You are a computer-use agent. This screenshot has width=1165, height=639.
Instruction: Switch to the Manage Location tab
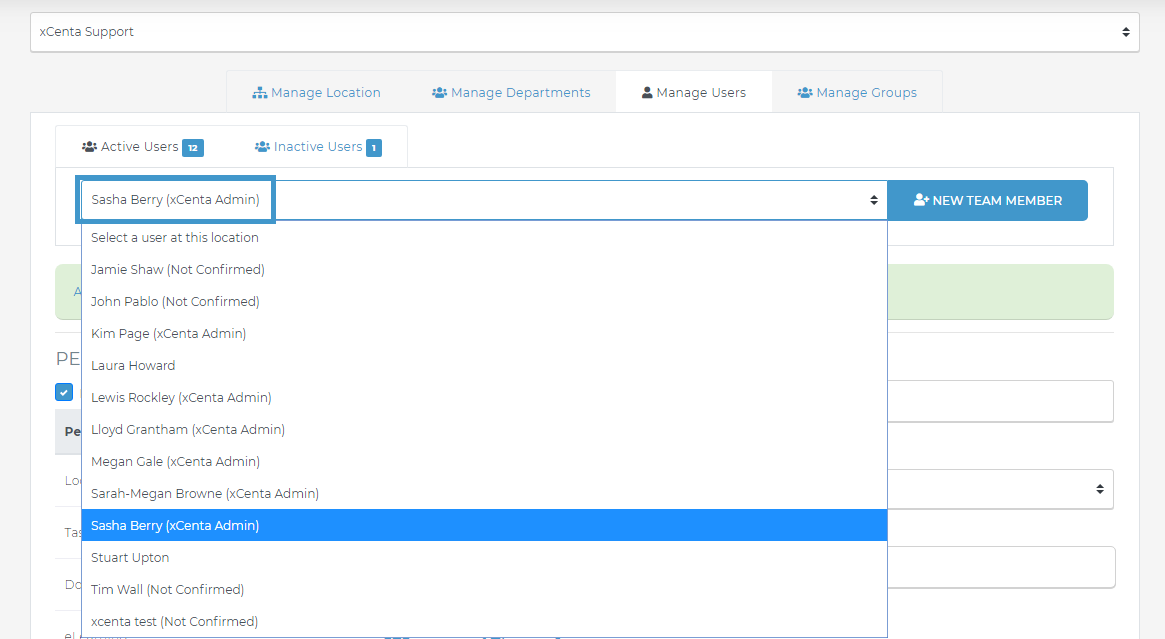[x=317, y=92]
